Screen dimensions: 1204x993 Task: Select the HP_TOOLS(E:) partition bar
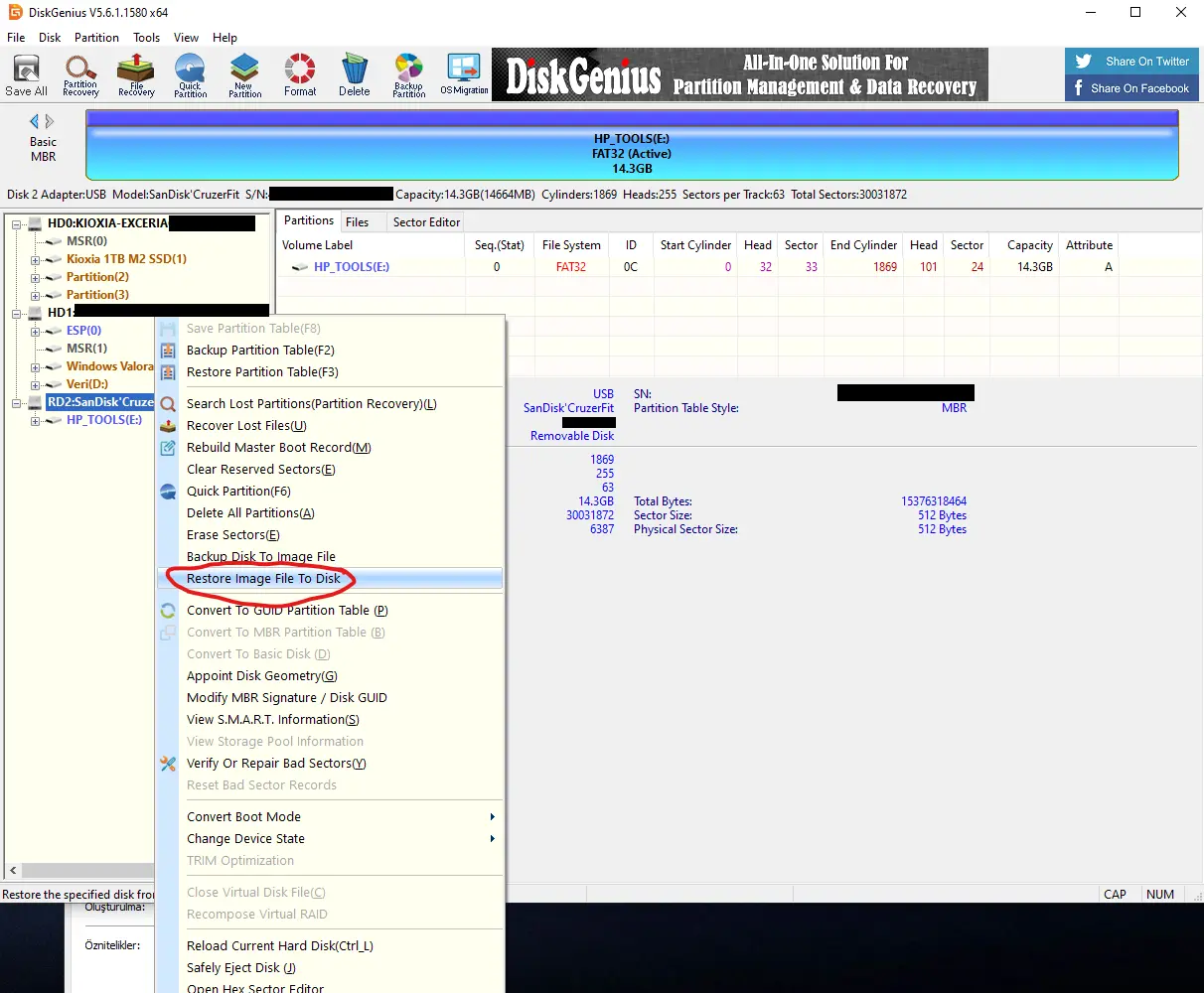coord(632,145)
